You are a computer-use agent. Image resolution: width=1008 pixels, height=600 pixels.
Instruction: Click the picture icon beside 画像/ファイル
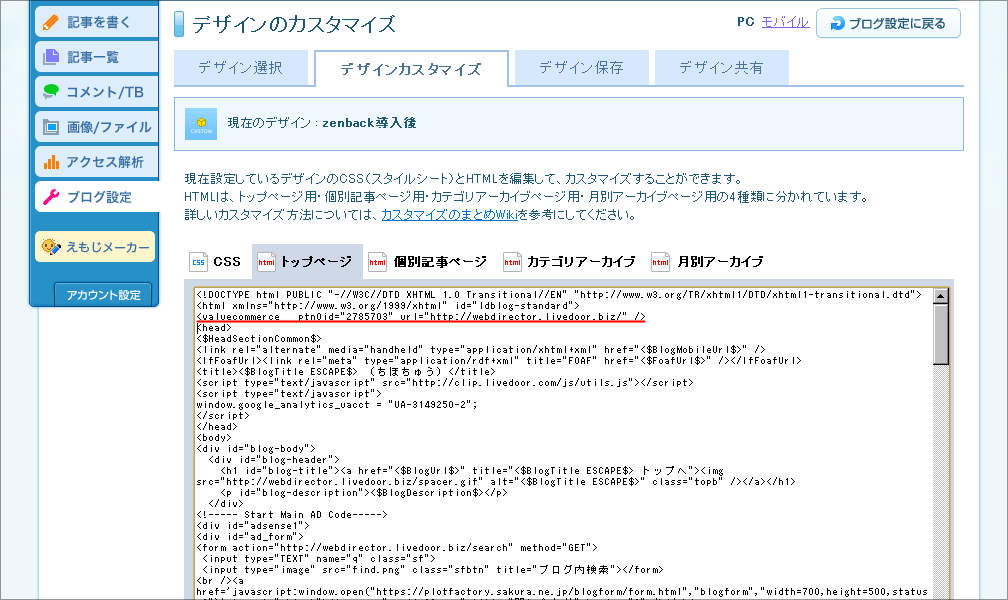point(51,127)
